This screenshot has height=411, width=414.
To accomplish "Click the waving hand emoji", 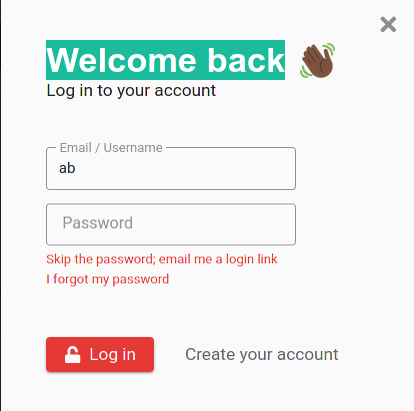I will [317, 60].
